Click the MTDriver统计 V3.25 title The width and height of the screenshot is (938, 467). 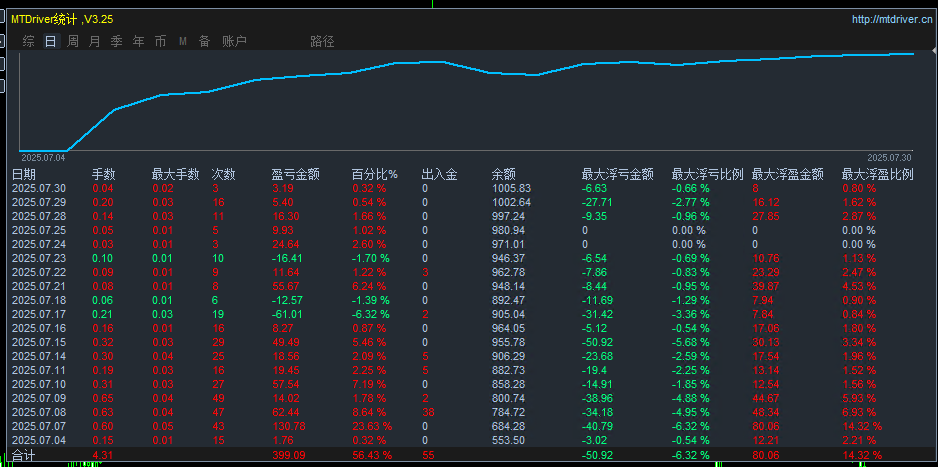pyautogui.click(x=62, y=19)
